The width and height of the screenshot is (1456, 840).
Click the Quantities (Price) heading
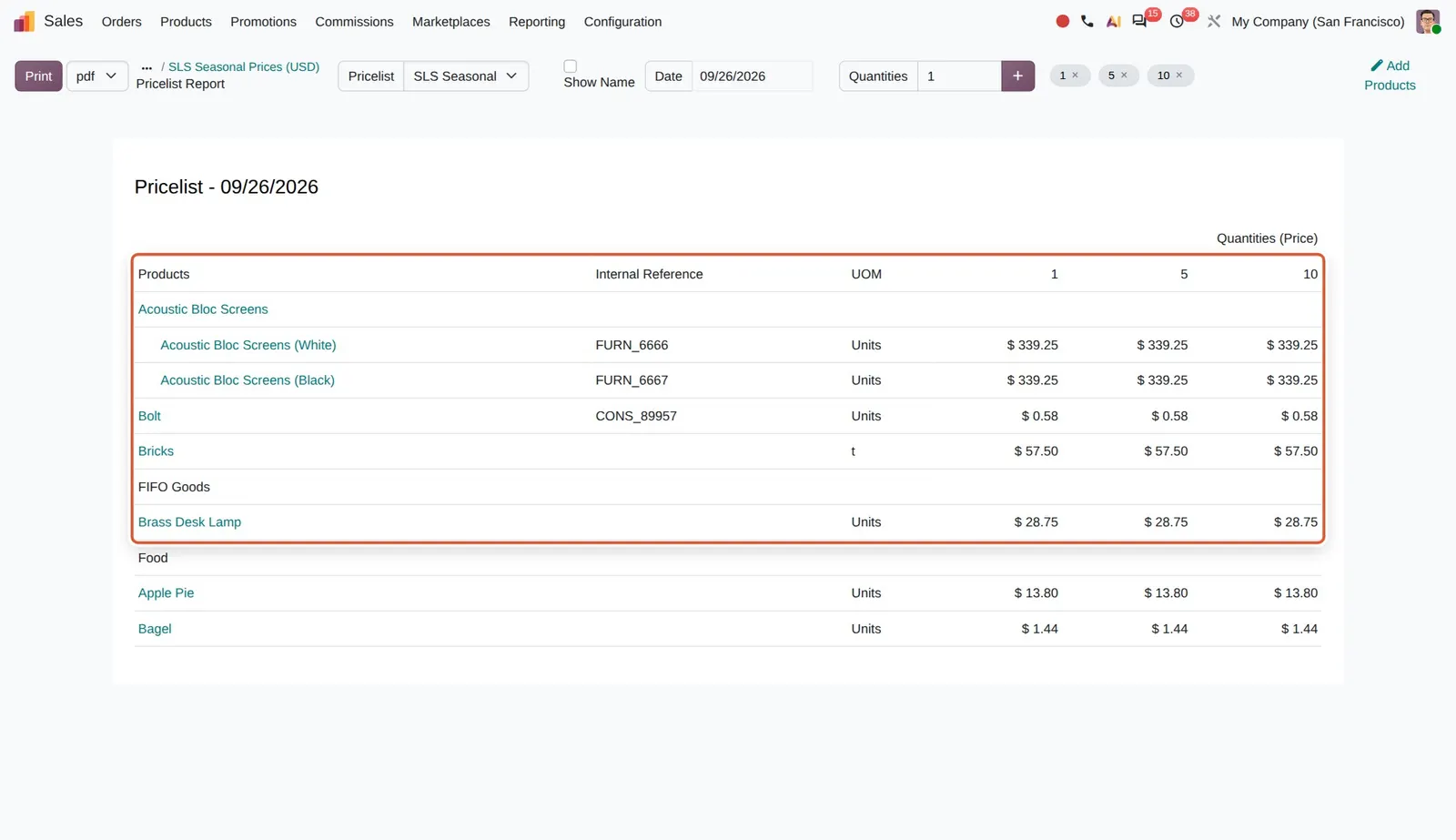click(1267, 238)
